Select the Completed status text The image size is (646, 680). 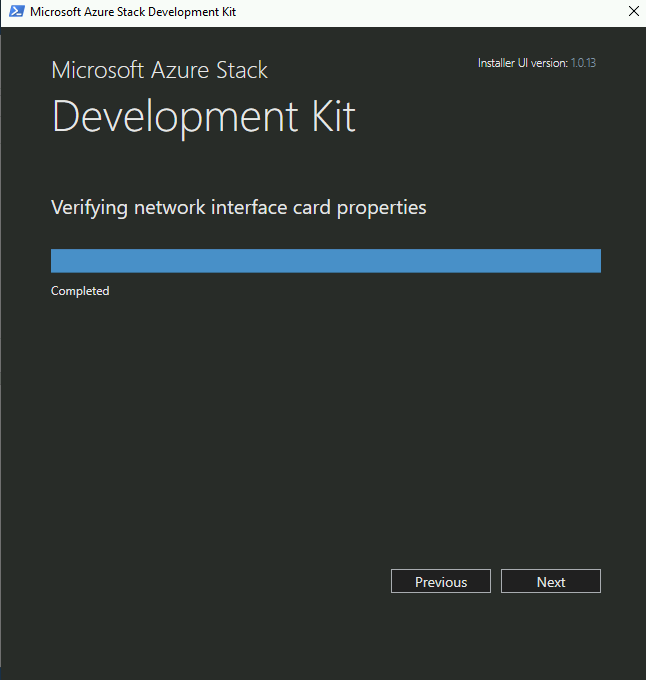point(80,291)
